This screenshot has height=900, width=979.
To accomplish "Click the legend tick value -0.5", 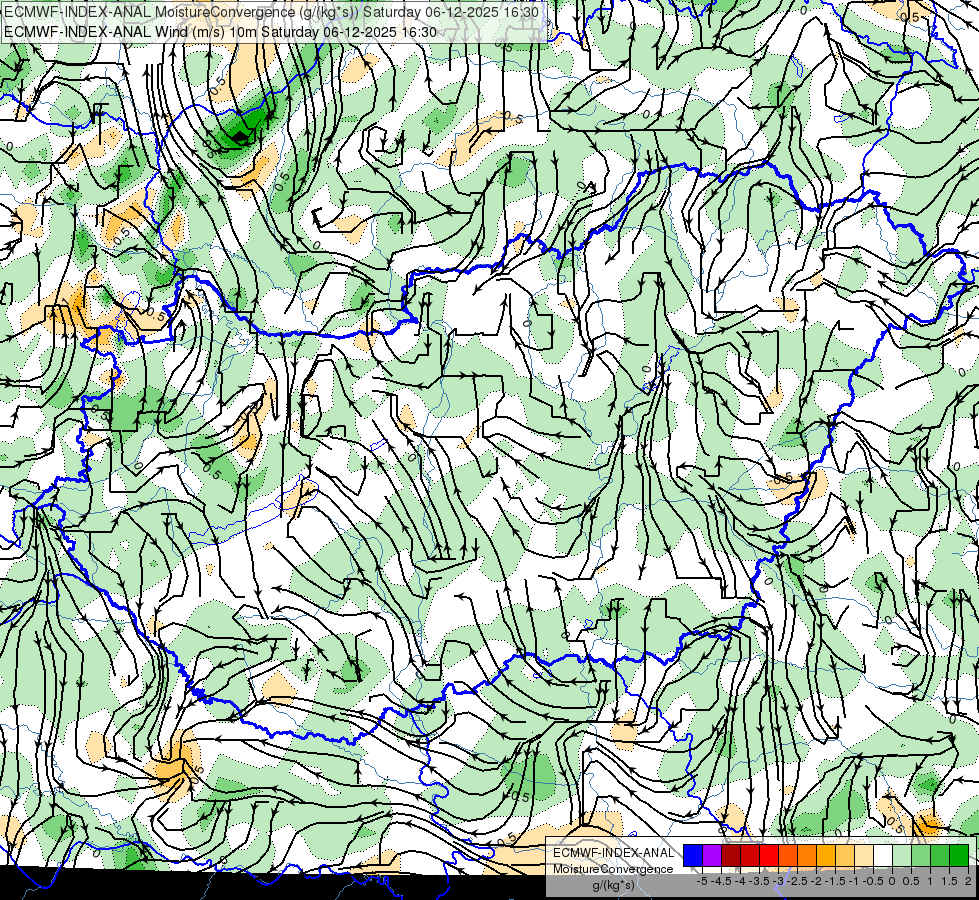I will pyautogui.click(x=873, y=881).
